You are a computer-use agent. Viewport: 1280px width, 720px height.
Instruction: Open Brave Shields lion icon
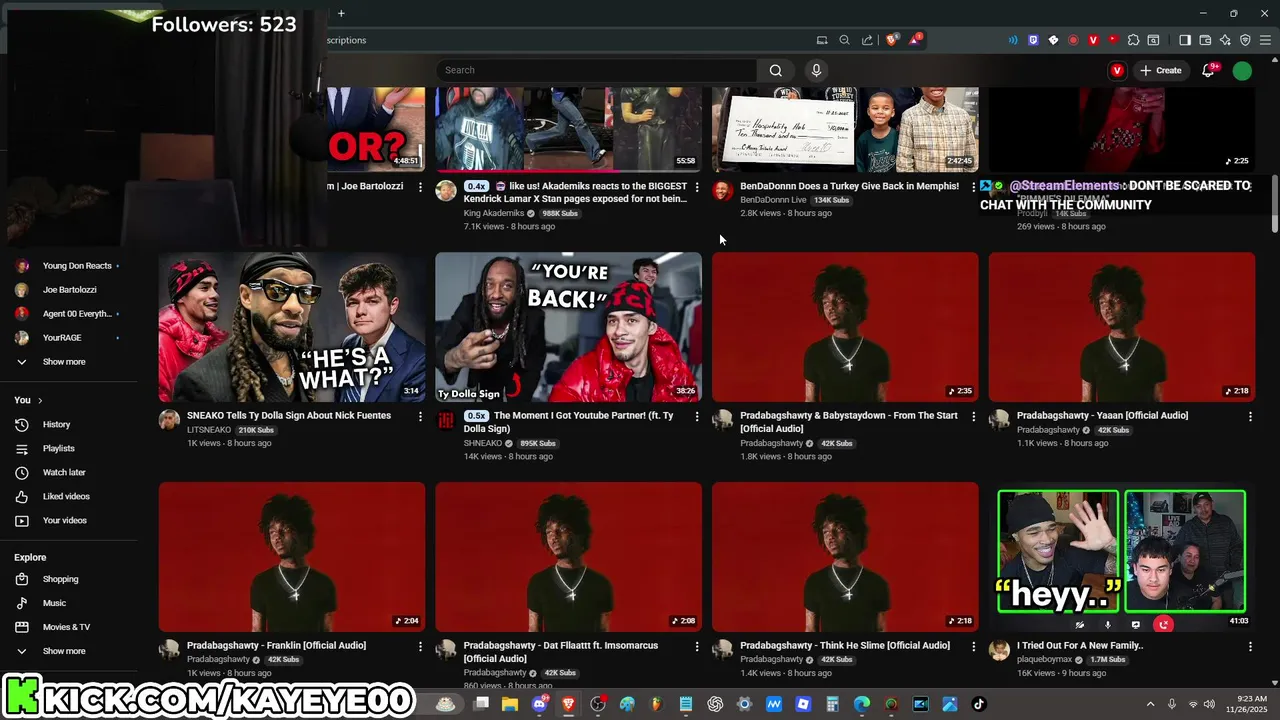[x=893, y=40]
